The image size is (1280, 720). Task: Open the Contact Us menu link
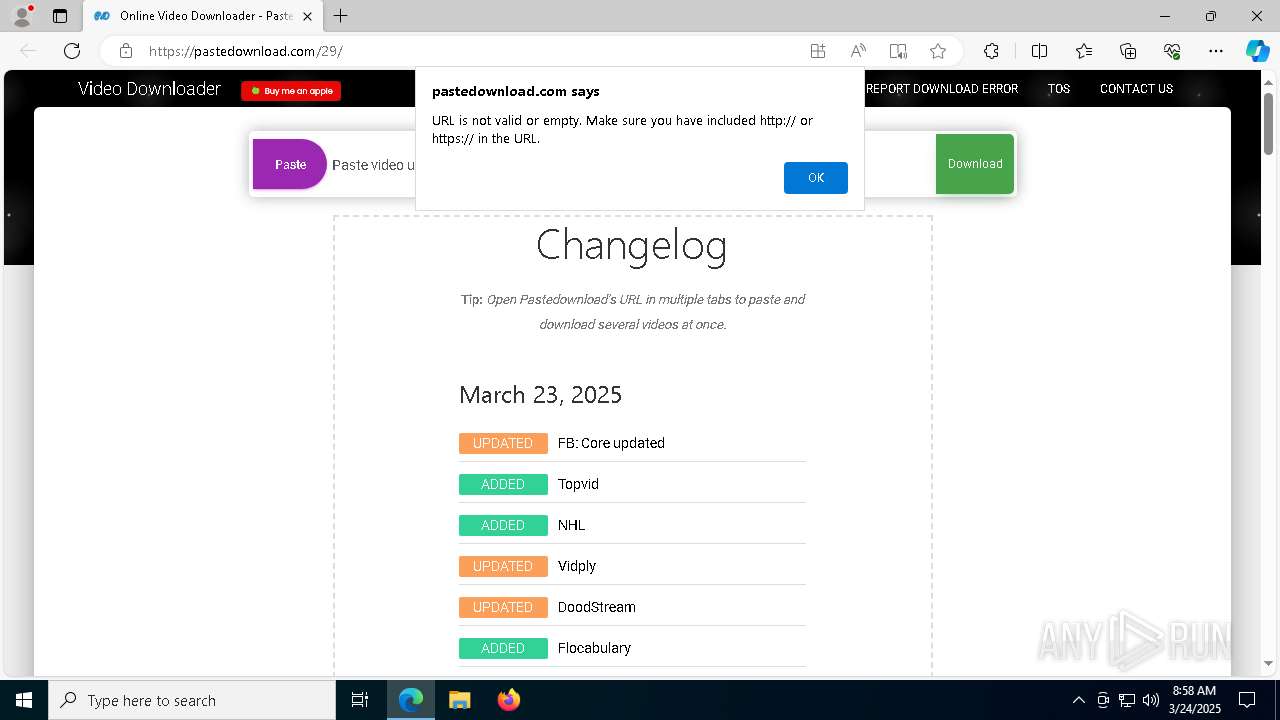pyautogui.click(x=1136, y=89)
